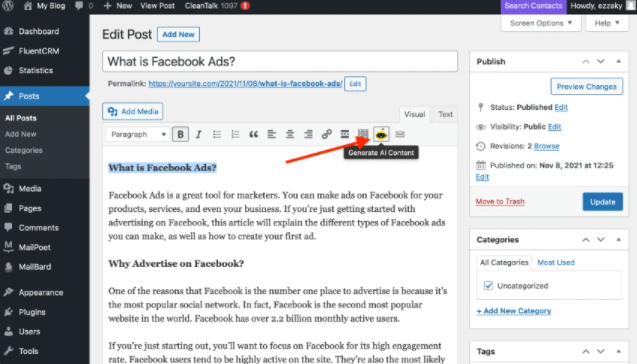The image size is (637, 364).
Task: Click the post title input field
Action: tap(280, 61)
